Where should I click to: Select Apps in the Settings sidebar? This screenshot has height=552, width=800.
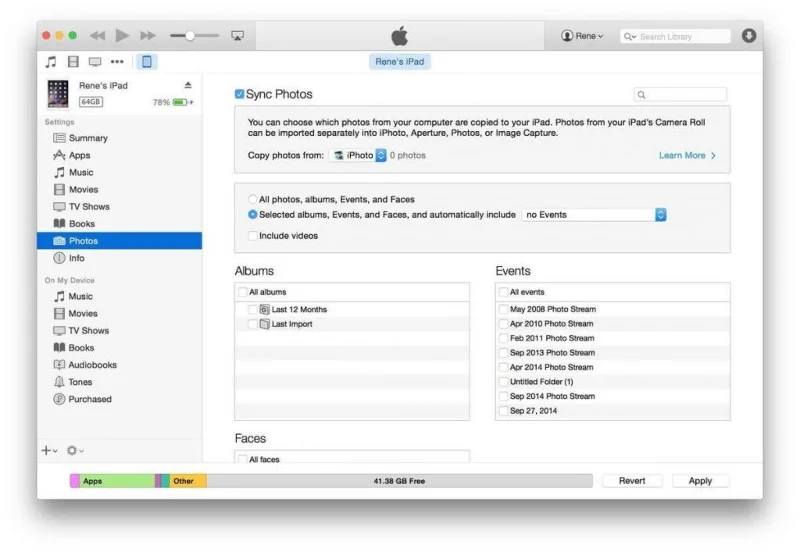[x=79, y=155]
